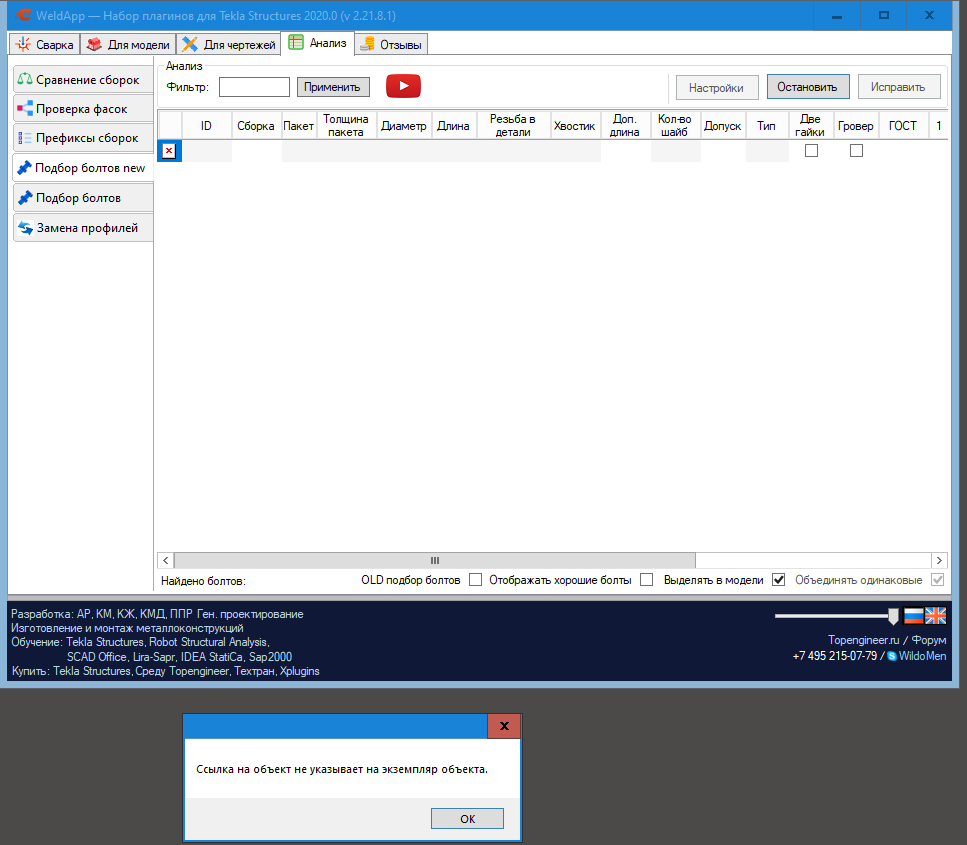Open Замена профилей from sidebar
967x845 pixels.
pyautogui.click(x=82, y=228)
